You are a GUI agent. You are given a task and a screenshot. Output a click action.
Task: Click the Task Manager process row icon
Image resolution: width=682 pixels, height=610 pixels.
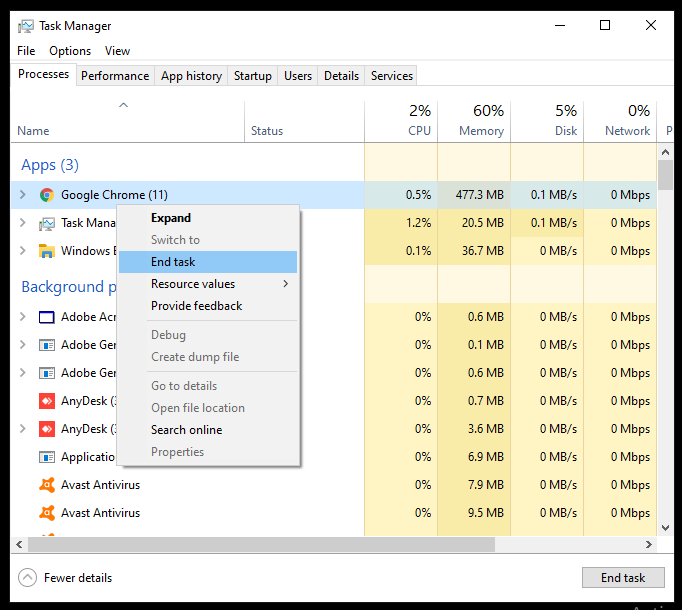(47, 223)
